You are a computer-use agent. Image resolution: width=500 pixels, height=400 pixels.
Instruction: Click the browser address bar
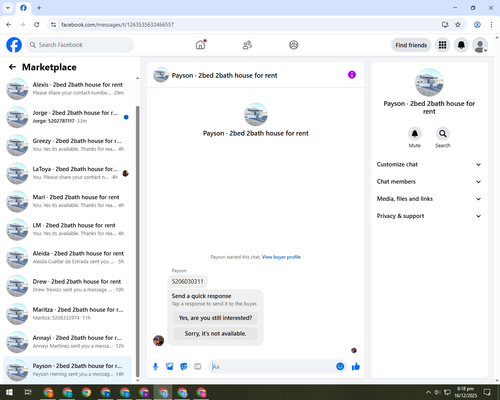coord(247,25)
